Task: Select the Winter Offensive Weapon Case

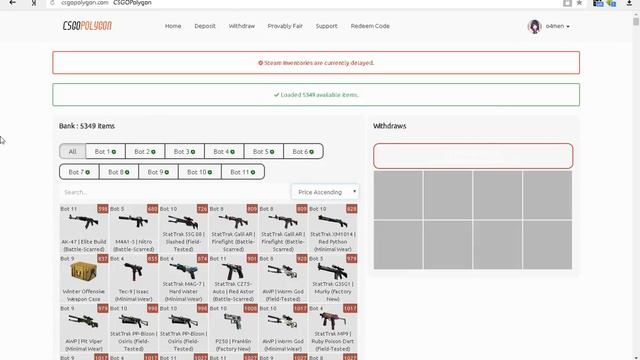Action: coord(84,278)
